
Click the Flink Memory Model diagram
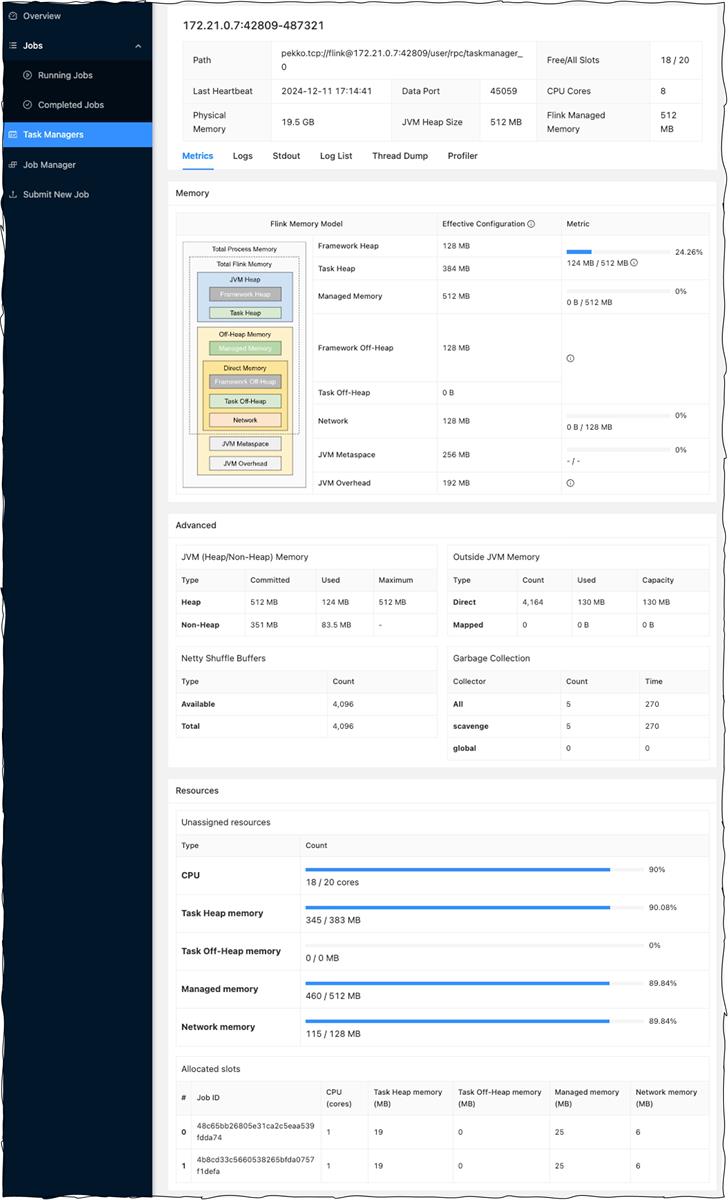246,358
